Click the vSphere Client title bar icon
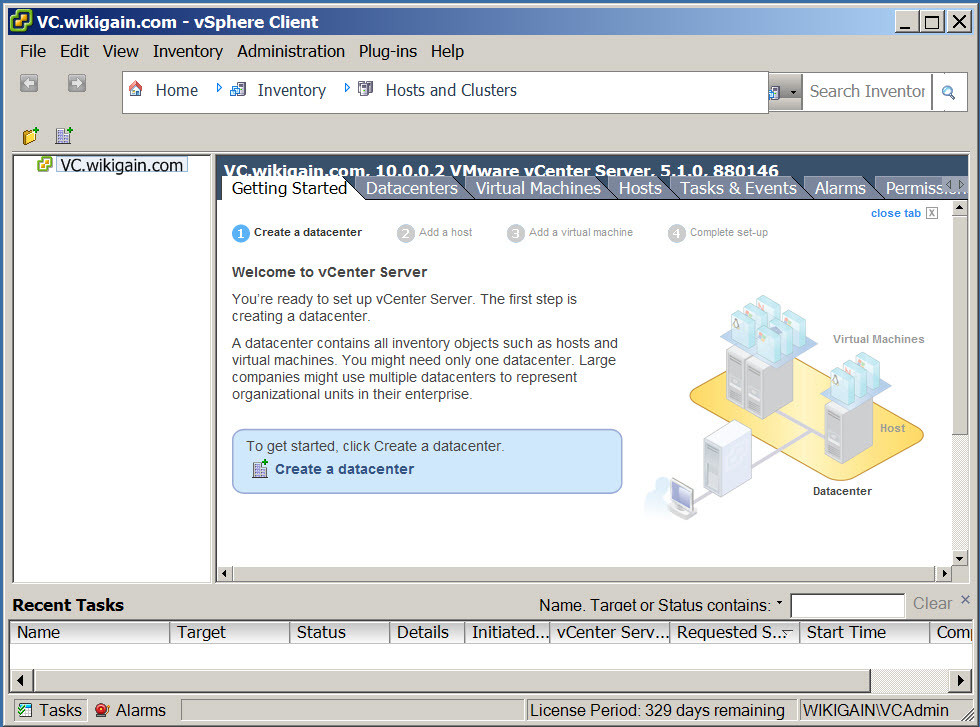Screen dimensions: 980x727 pyautogui.click(x=21, y=21)
